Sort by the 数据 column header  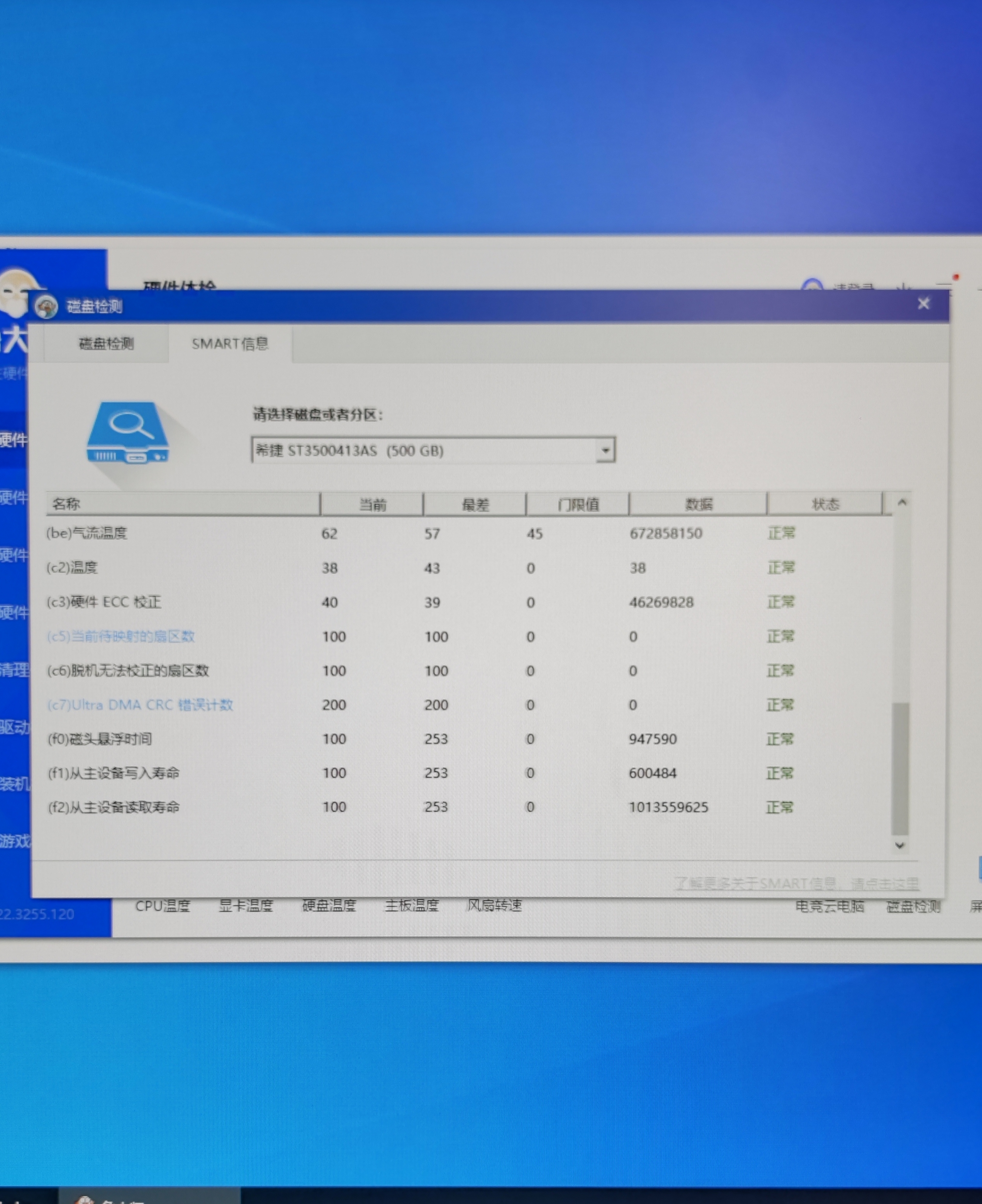tap(698, 504)
